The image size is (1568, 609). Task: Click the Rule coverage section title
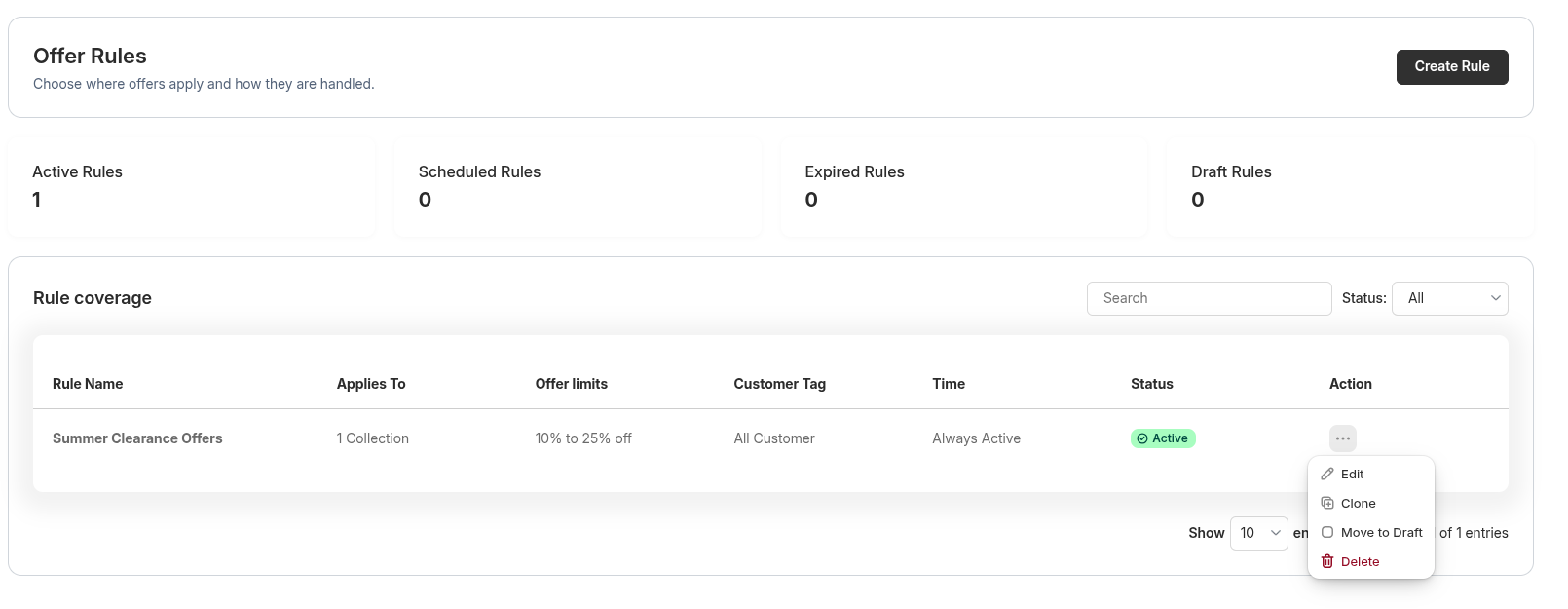(93, 298)
